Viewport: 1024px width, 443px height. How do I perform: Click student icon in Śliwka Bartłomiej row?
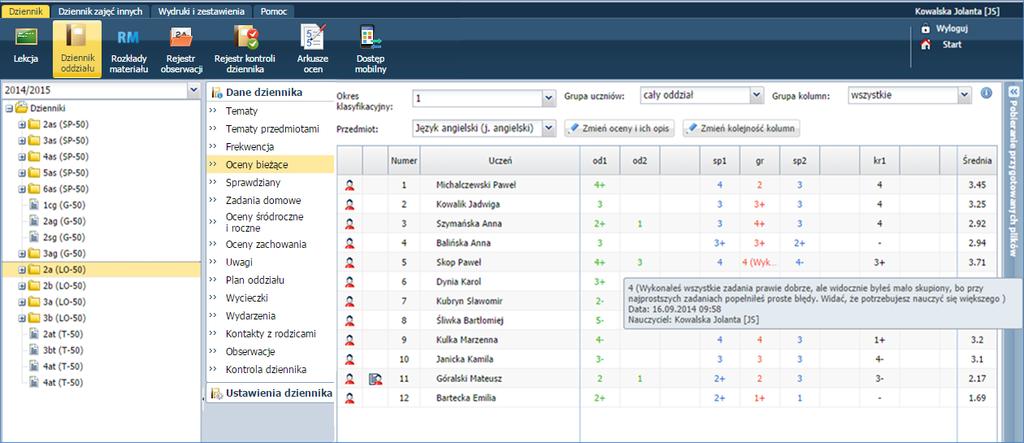349,320
